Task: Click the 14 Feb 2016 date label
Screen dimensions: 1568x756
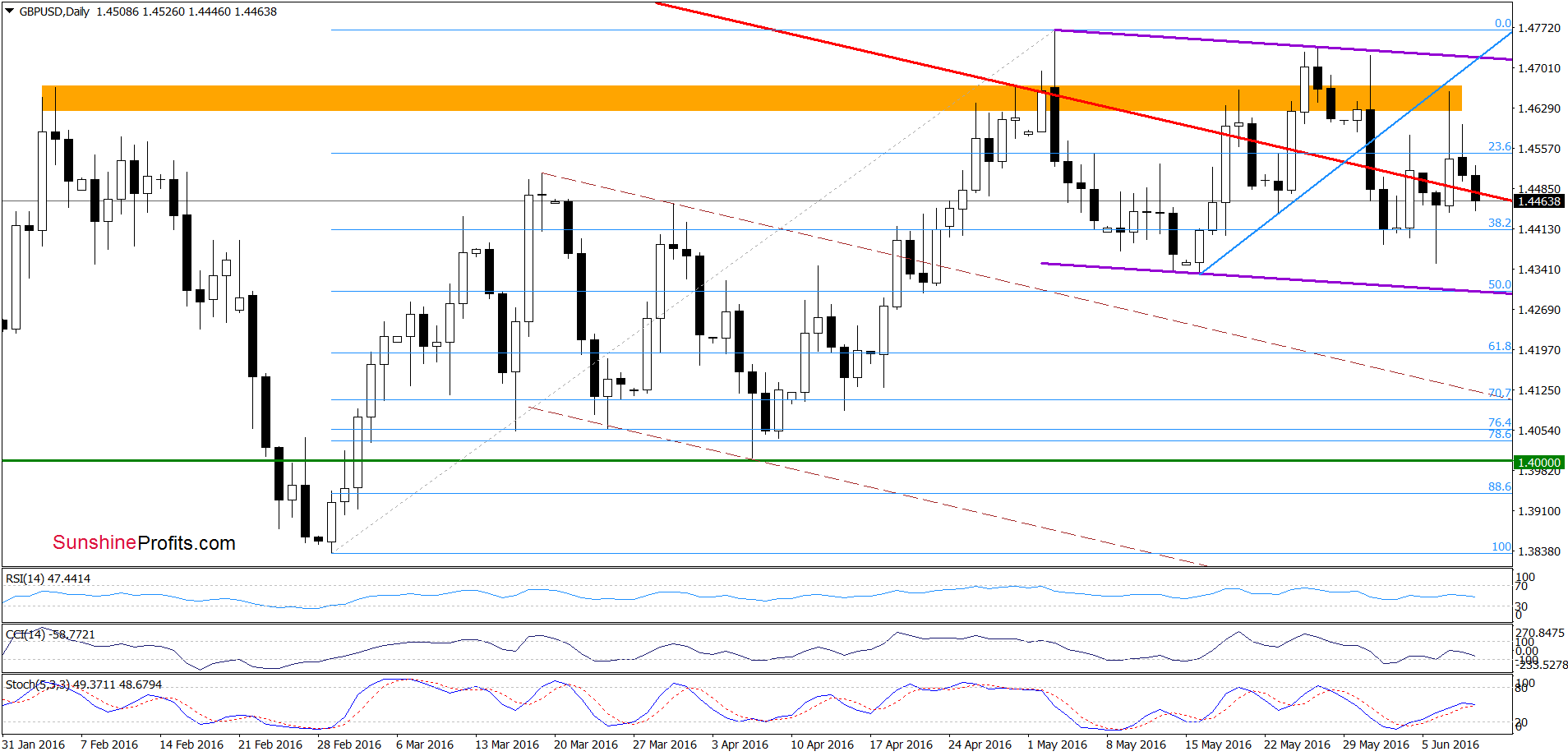Action: click(191, 744)
